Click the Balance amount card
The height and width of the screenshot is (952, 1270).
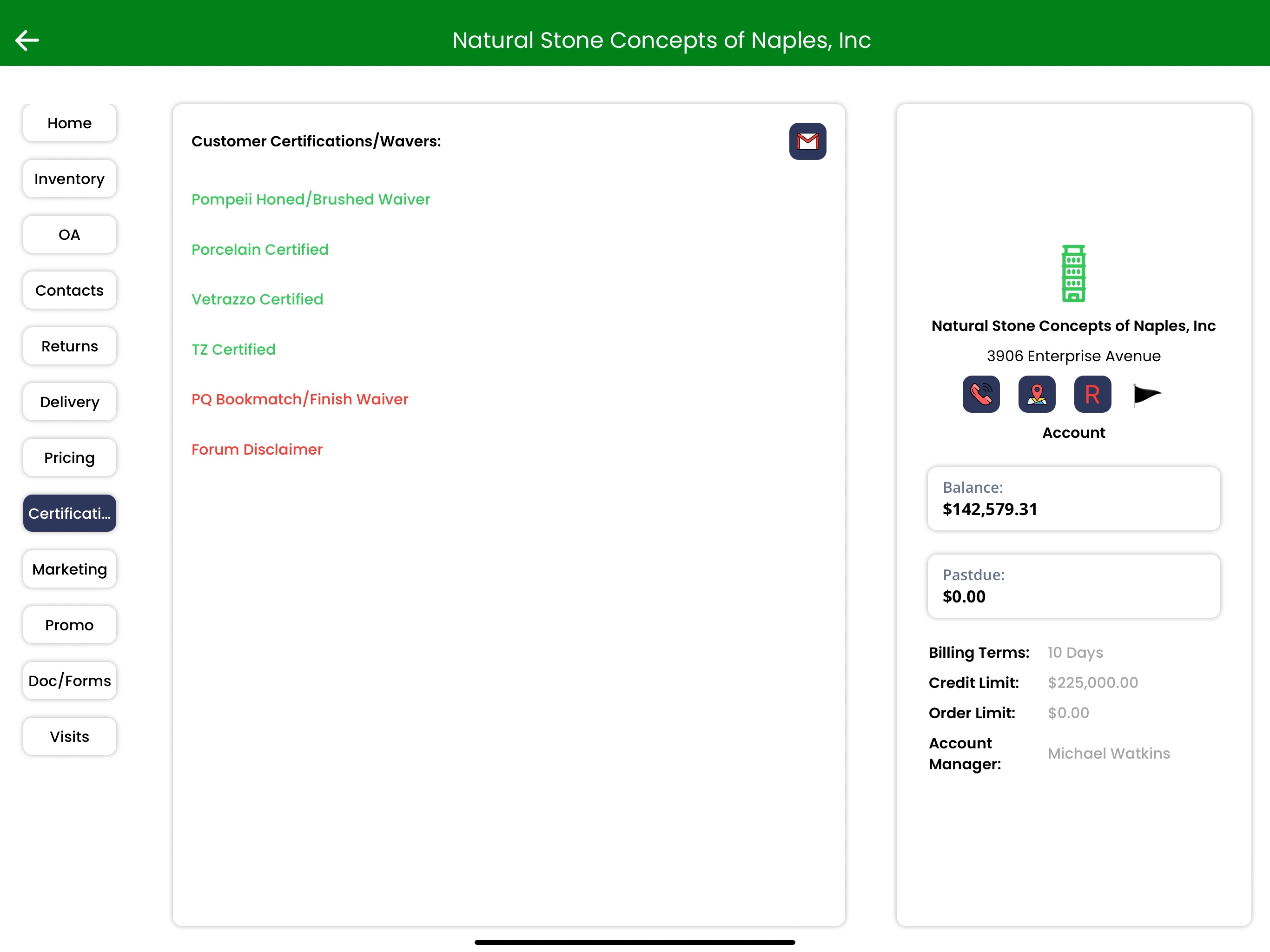click(x=1072, y=498)
